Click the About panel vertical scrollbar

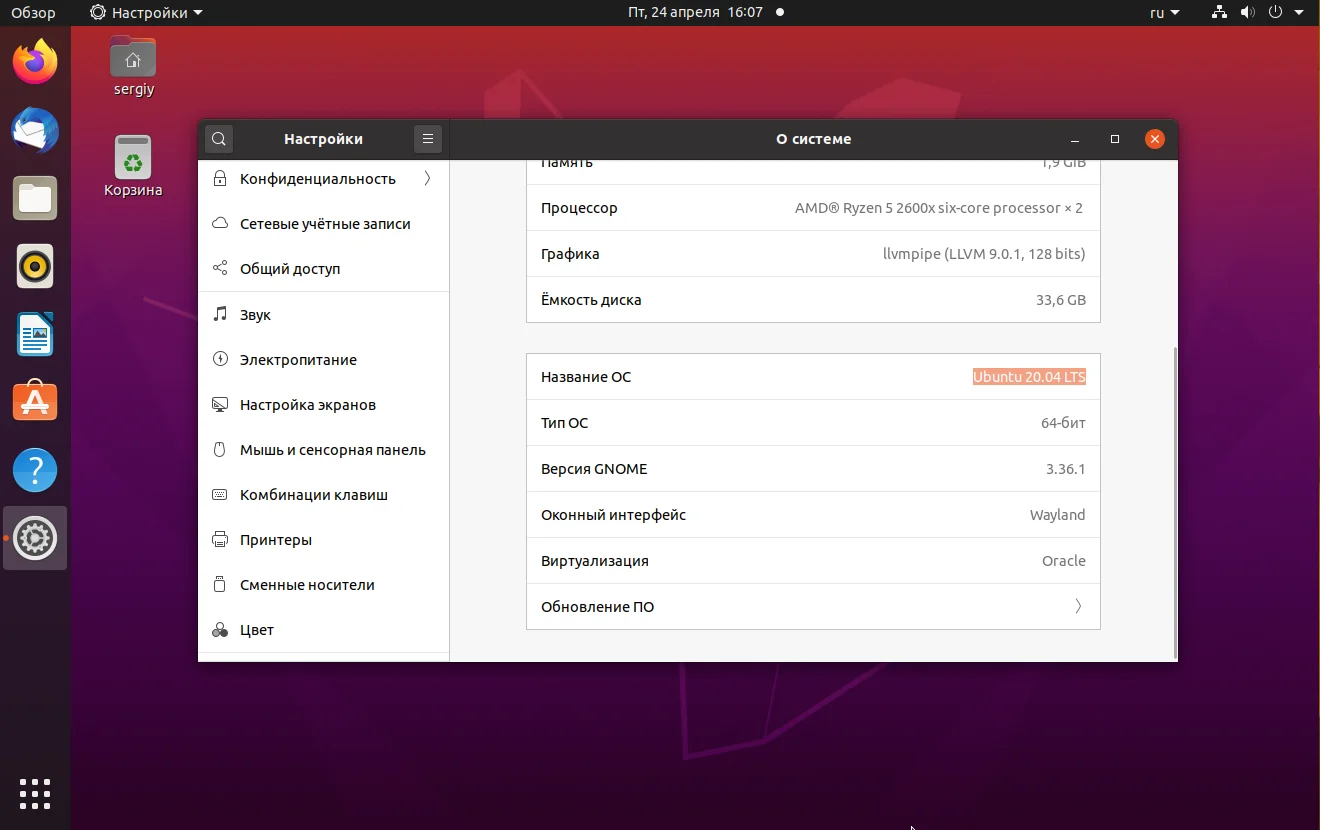pos(1174,503)
